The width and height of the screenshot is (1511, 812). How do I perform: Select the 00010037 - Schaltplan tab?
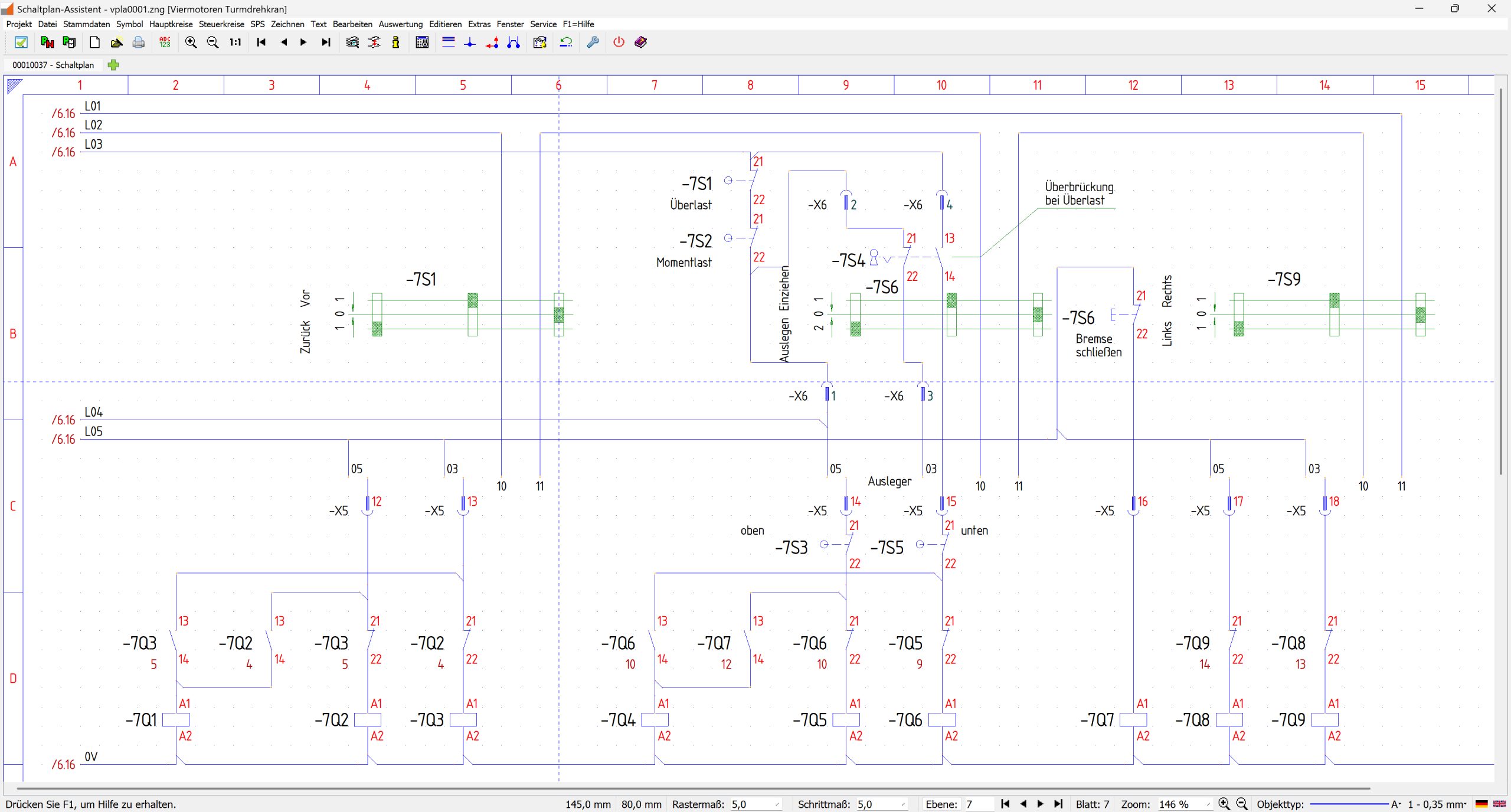coord(53,65)
